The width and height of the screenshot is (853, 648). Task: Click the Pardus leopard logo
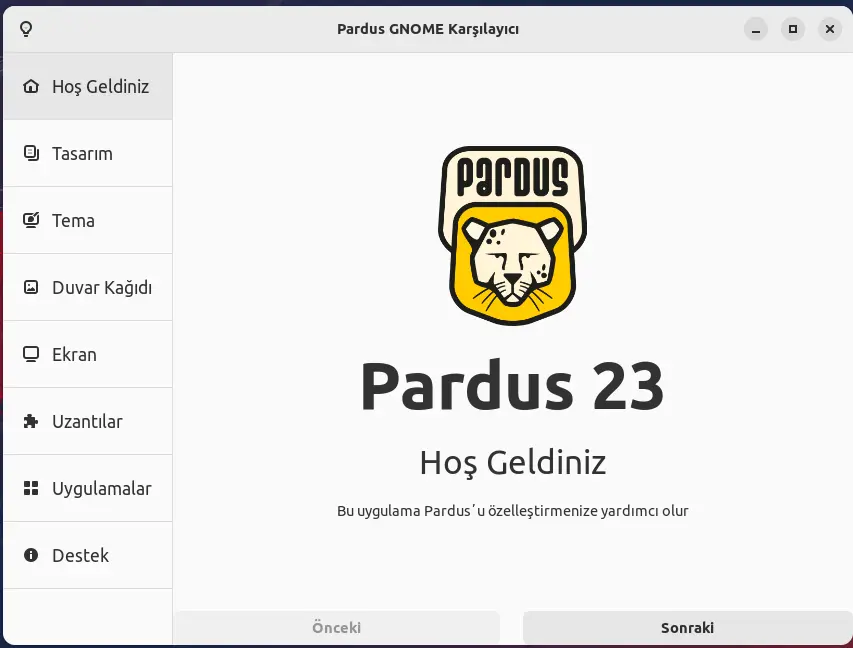512,236
